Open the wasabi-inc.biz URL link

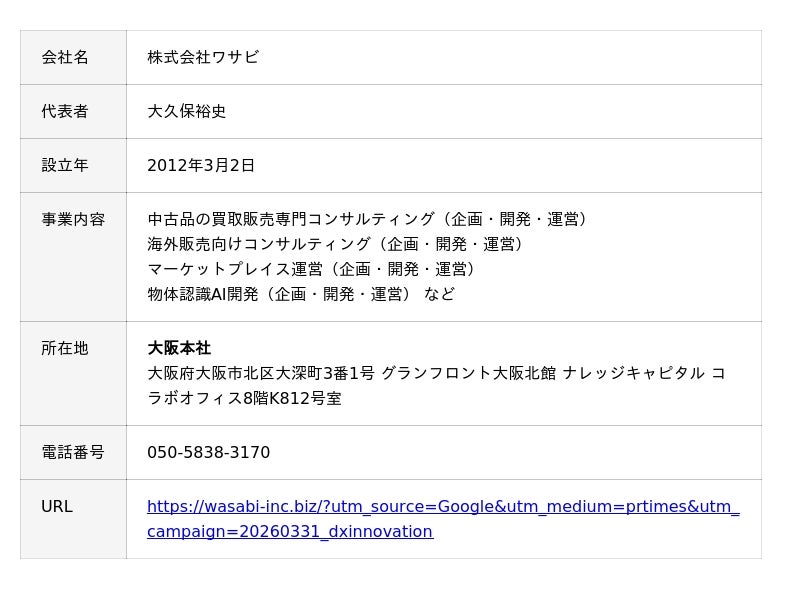click(443, 507)
